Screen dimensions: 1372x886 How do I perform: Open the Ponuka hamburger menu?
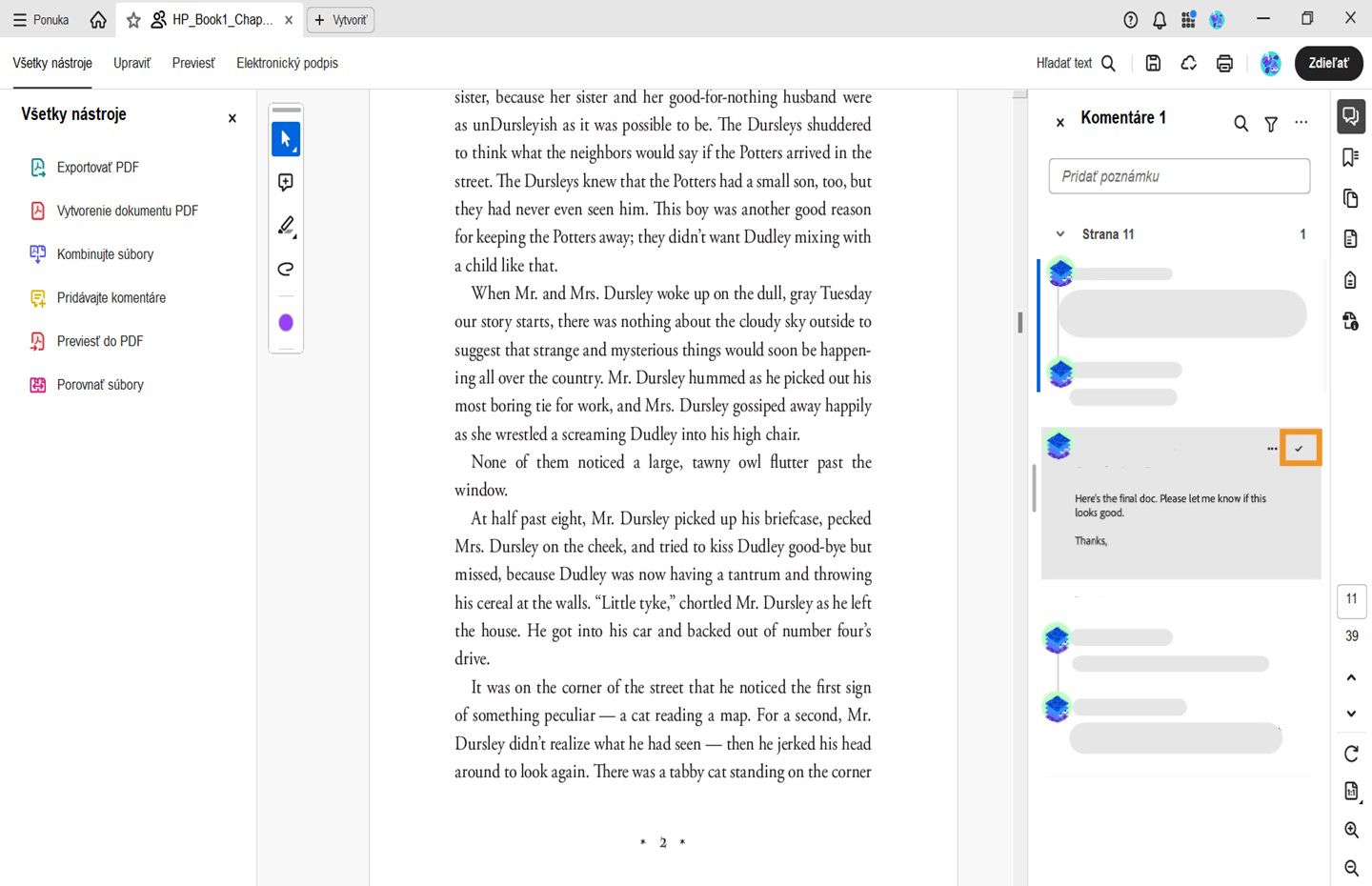point(41,19)
